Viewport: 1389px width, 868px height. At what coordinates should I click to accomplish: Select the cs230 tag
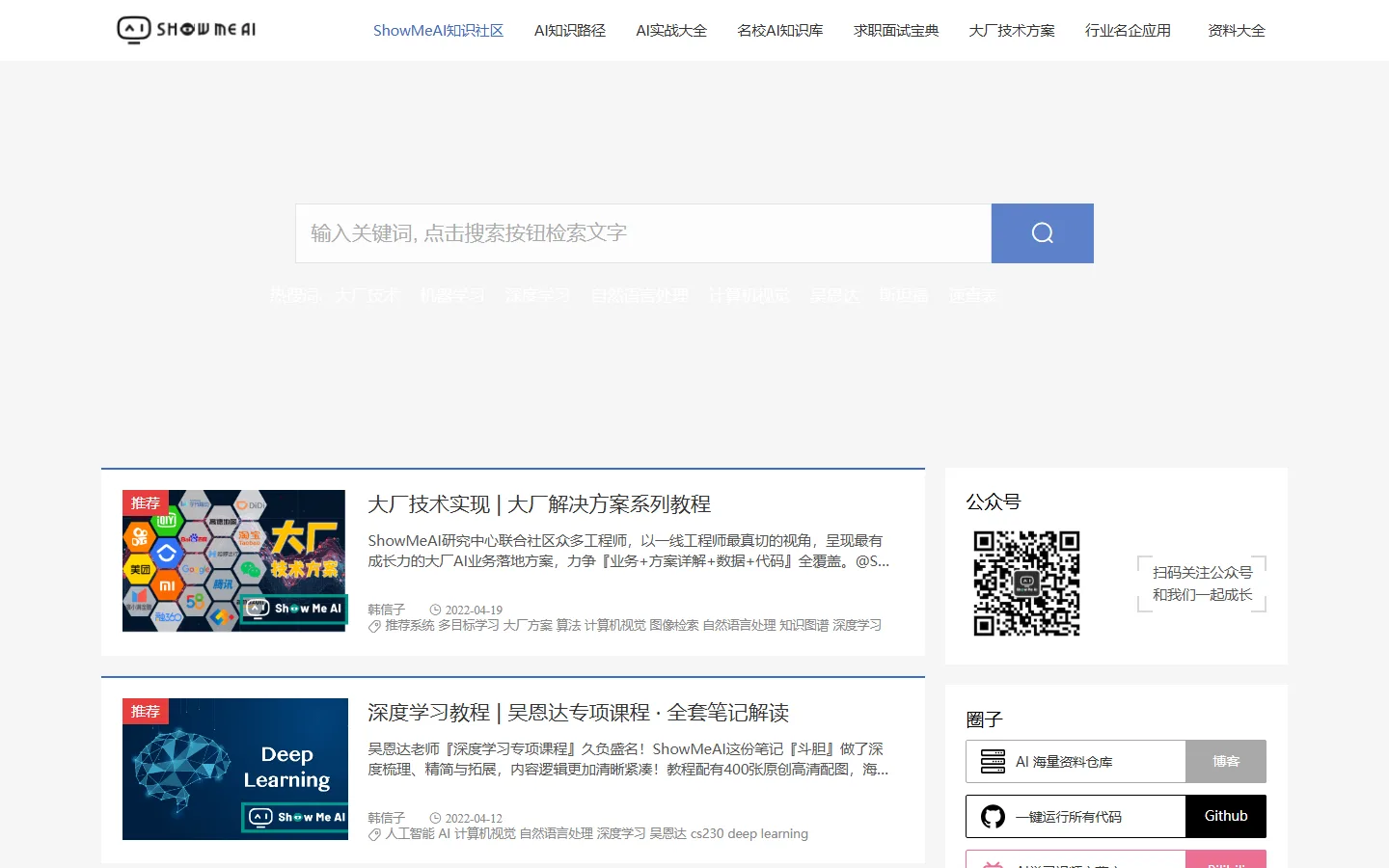[707, 834]
